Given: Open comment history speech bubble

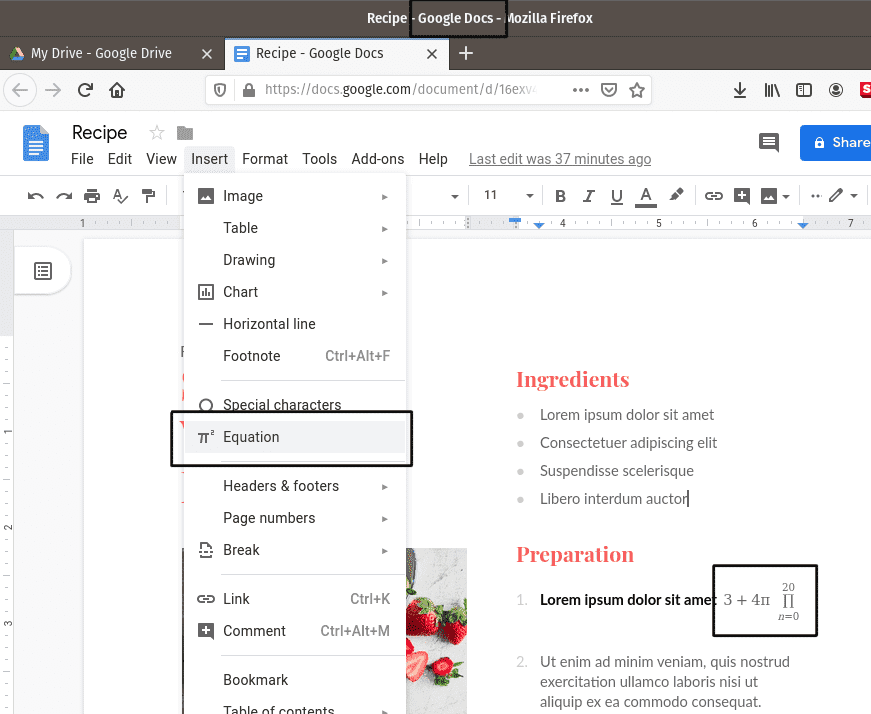Looking at the screenshot, I should 768,143.
